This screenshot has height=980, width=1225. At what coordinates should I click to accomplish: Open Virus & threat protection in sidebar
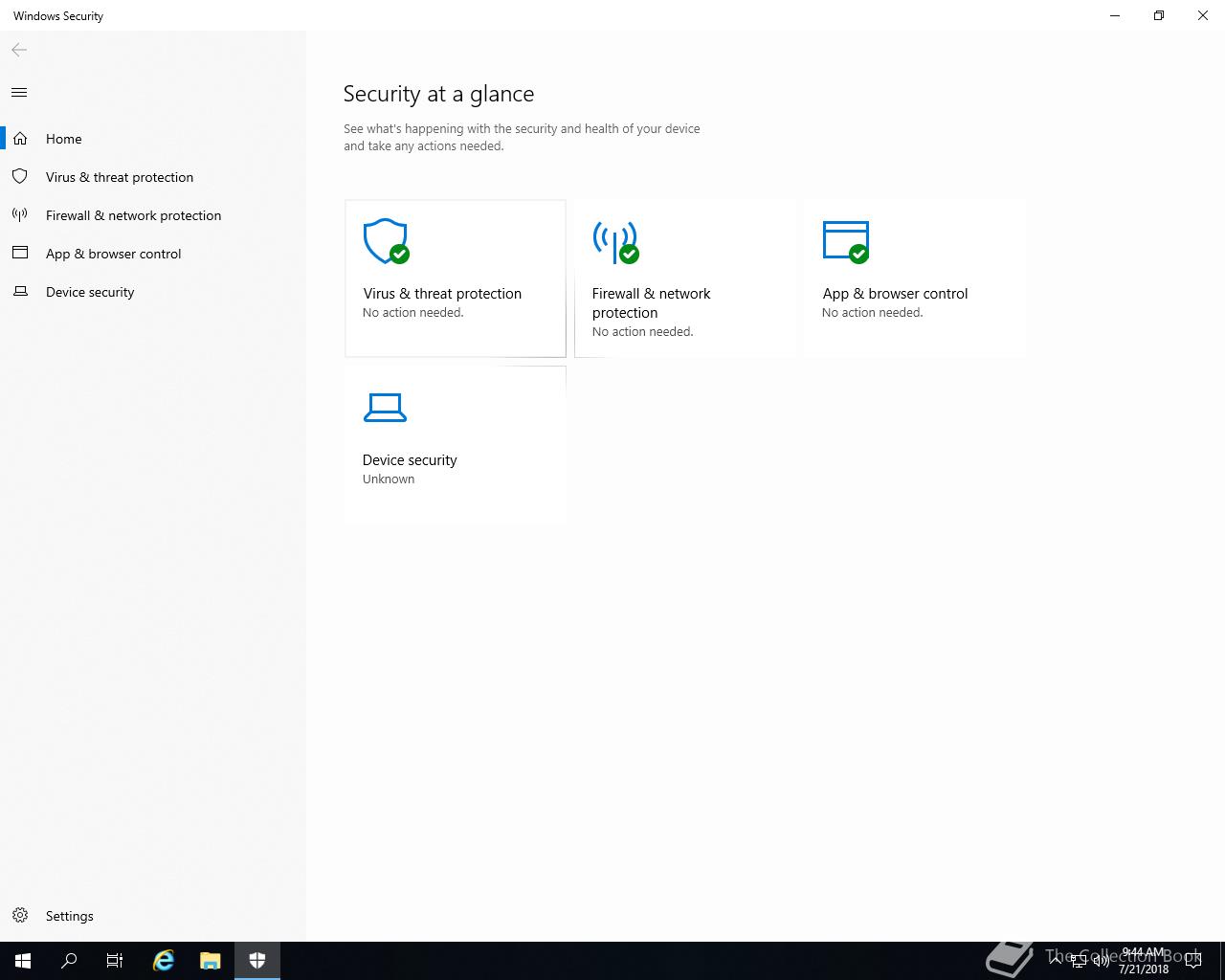[x=153, y=177]
